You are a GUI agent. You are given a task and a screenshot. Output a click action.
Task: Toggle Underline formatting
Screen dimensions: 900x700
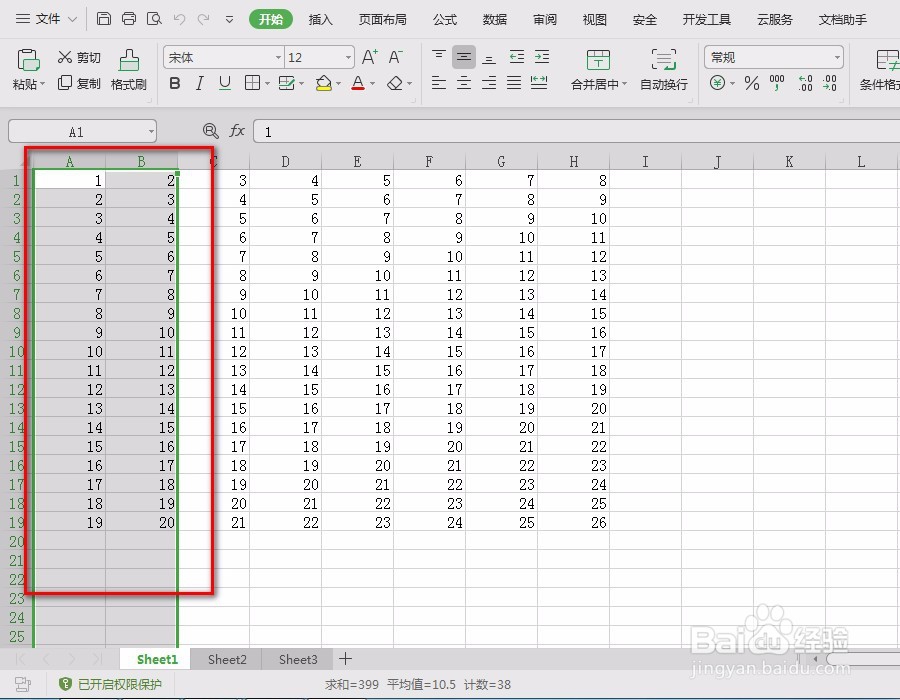225,84
